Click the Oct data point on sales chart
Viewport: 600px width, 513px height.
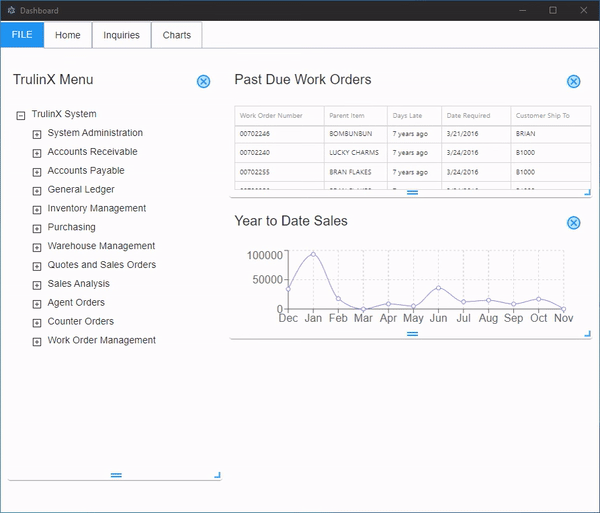(538, 299)
